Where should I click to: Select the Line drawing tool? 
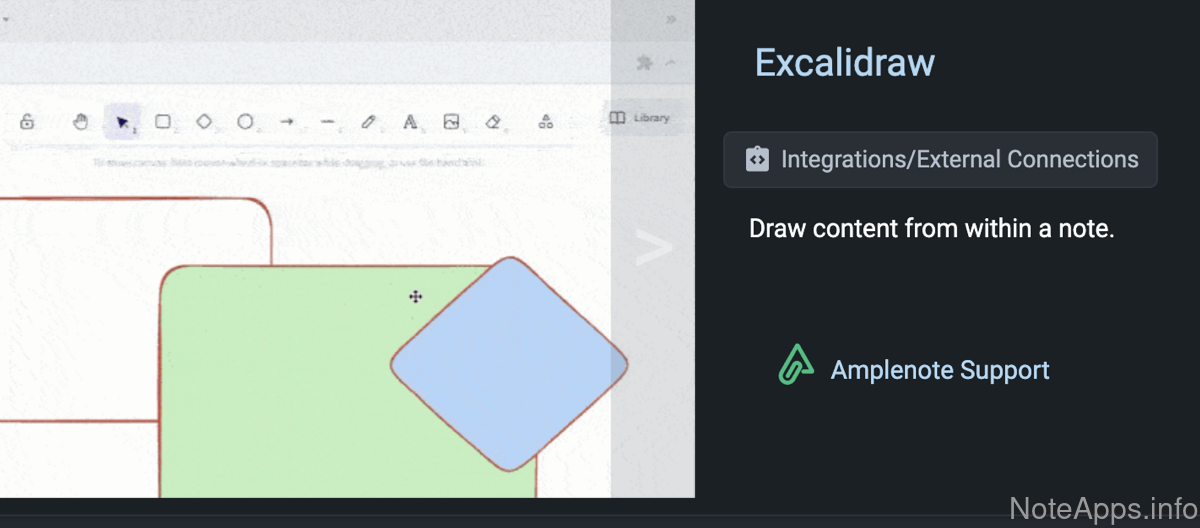(327, 122)
